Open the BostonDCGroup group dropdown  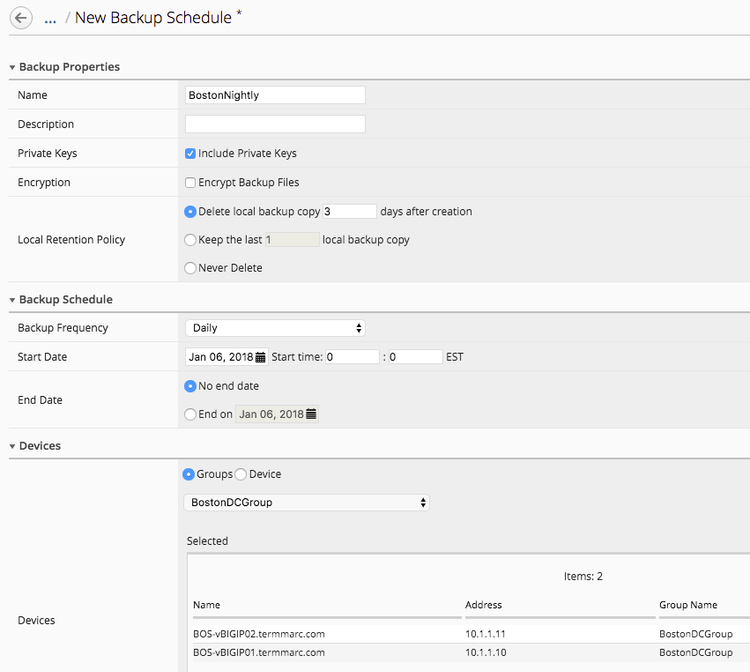(307, 502)
